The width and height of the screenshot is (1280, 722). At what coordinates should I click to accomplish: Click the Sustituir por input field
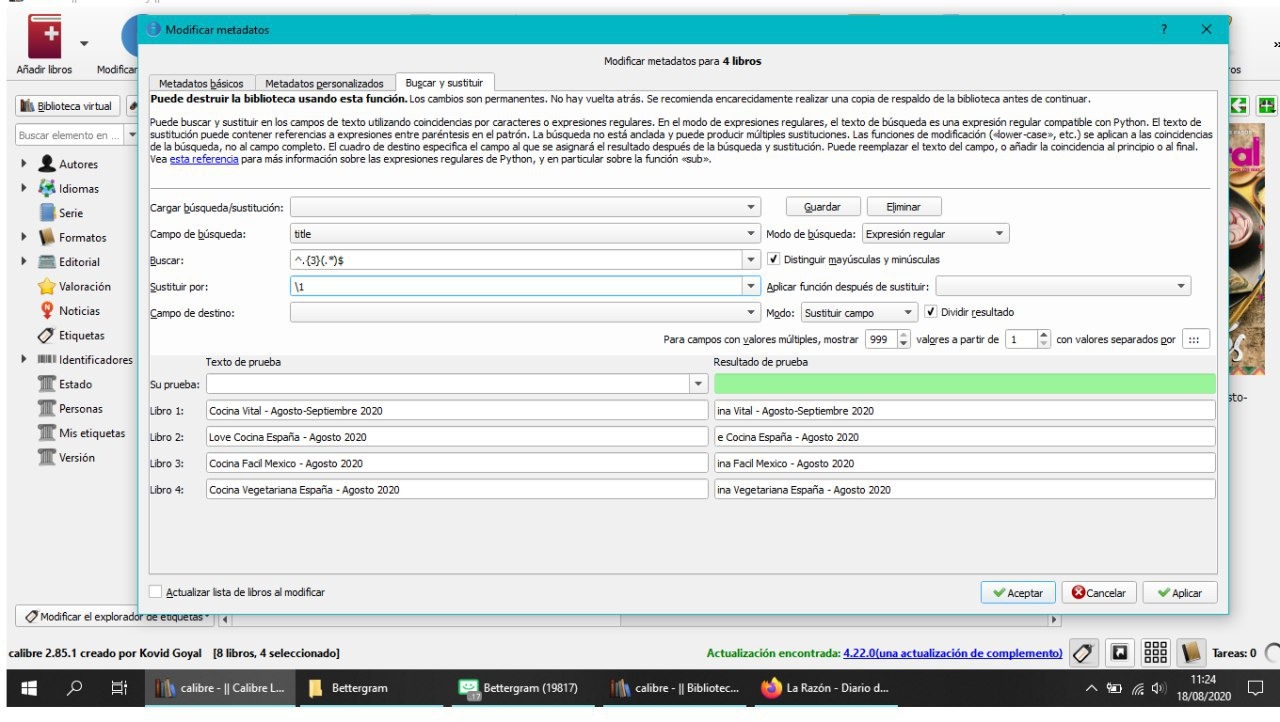[516, 286]
